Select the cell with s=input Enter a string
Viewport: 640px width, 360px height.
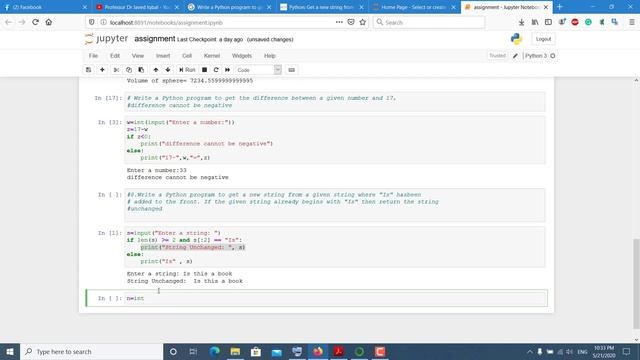tap(335, 247)
